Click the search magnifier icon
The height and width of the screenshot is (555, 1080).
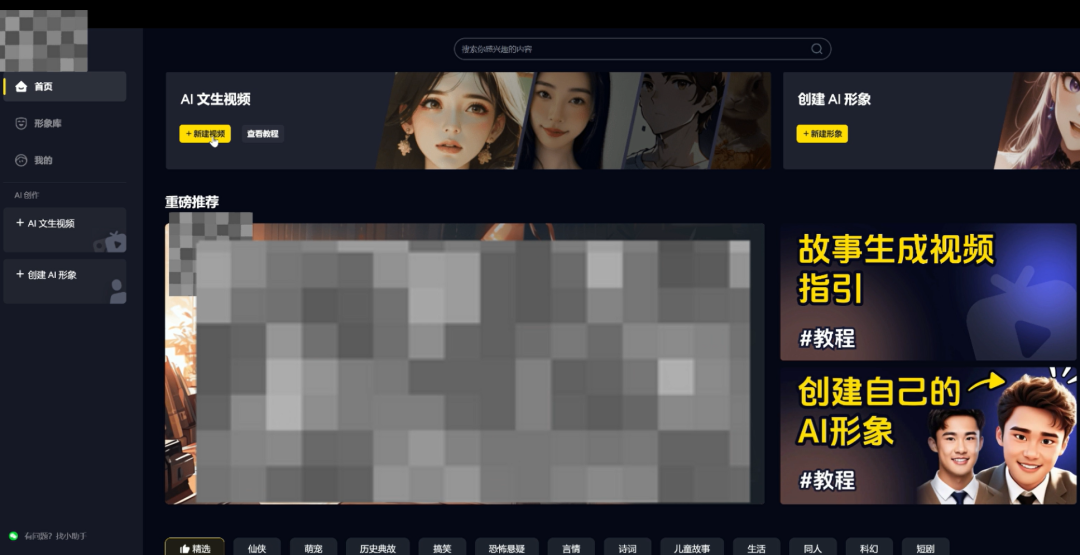816,49
